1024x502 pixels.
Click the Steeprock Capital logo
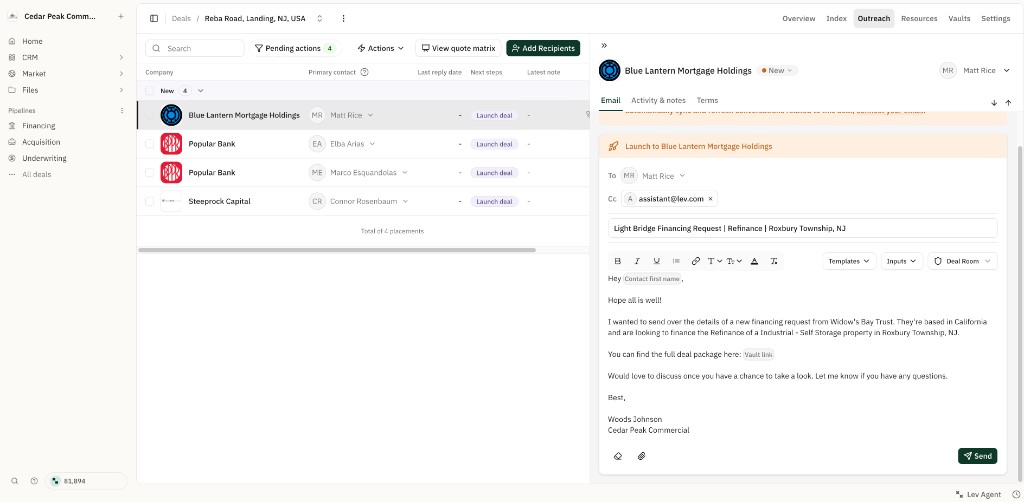click(x=171, y=201)
